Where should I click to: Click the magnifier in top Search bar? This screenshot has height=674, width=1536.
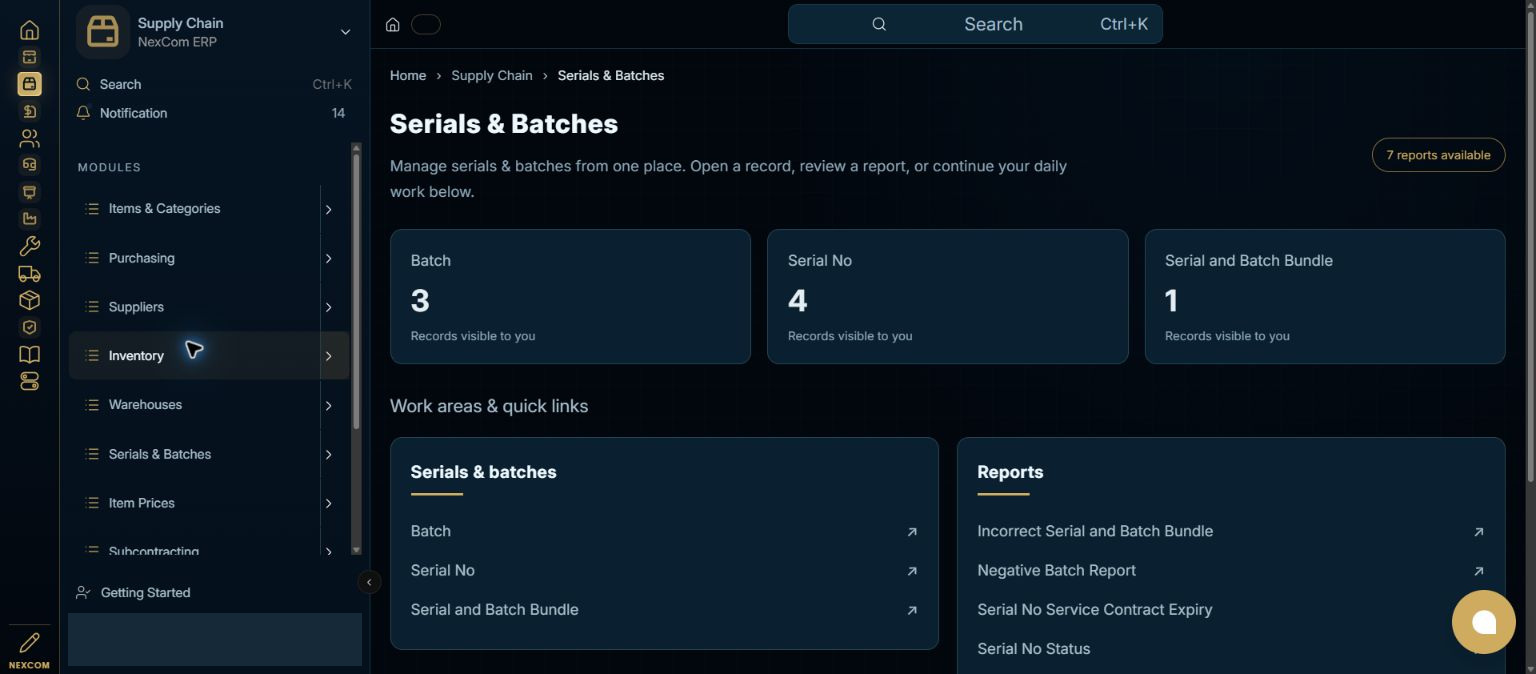[879, 24]
